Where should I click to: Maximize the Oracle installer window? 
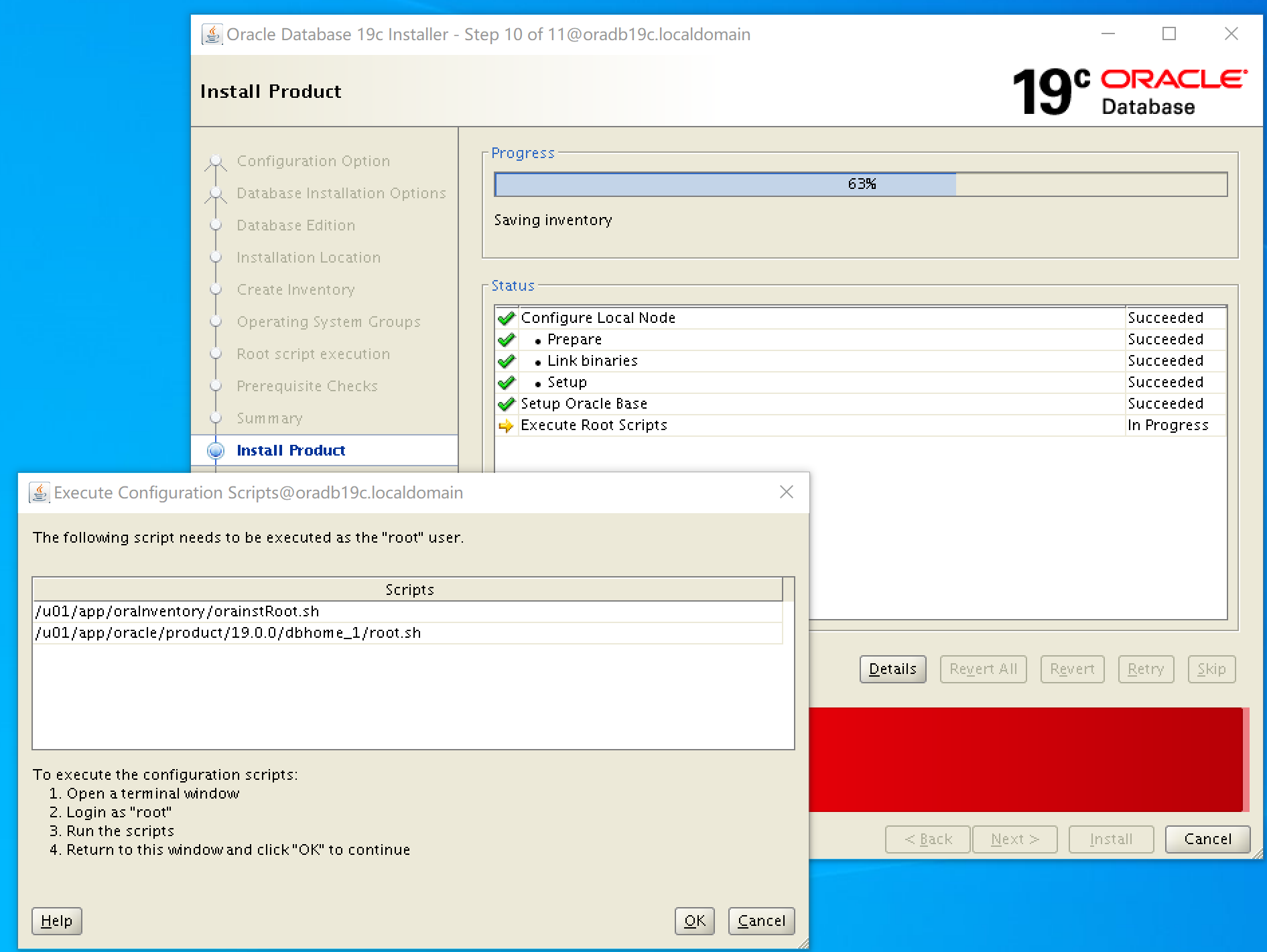[1169, 33]
